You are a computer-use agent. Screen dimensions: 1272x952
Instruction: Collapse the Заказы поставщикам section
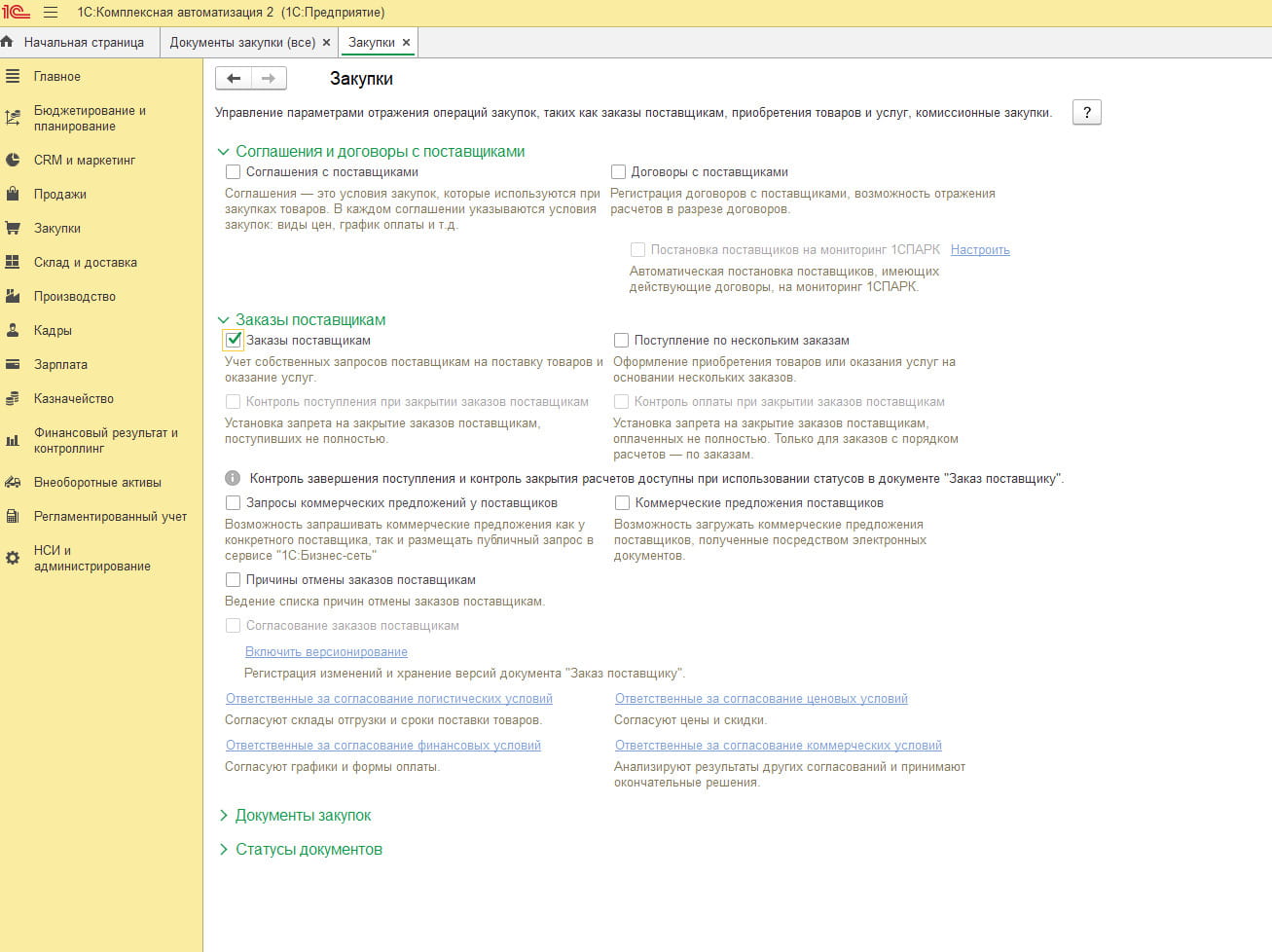224,320
